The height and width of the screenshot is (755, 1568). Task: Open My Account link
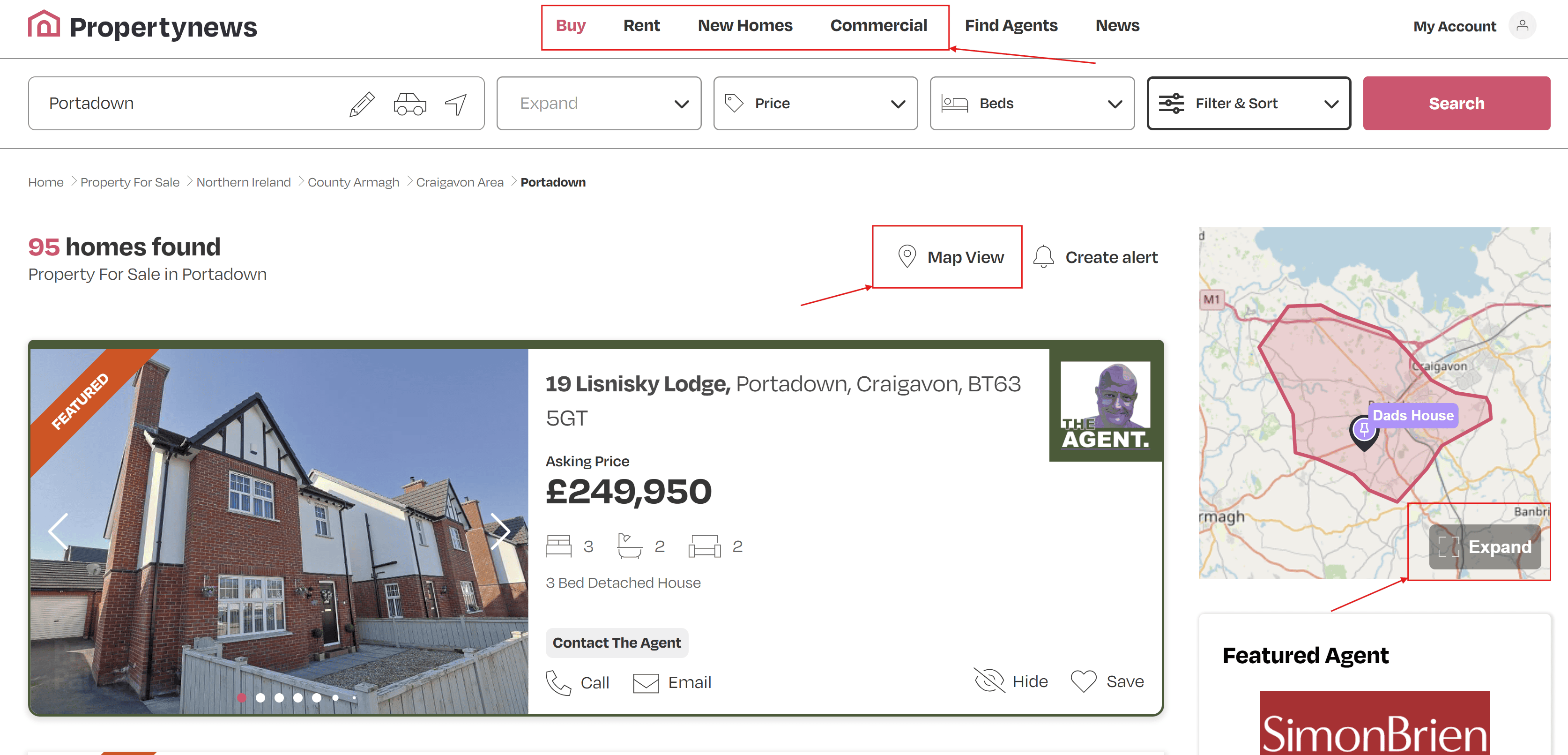[1454, 27]
